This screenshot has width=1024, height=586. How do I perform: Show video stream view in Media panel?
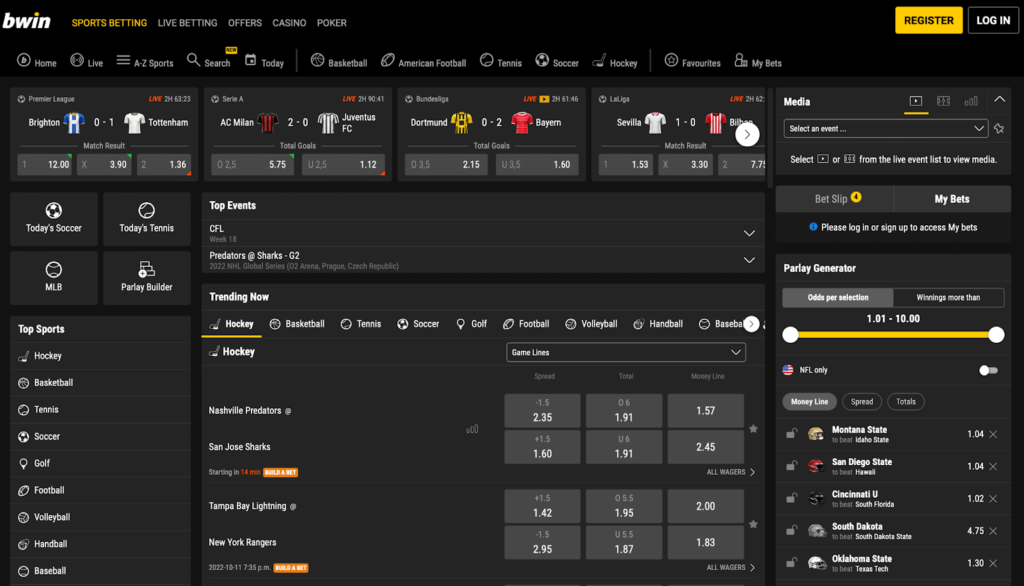(916, 101)
